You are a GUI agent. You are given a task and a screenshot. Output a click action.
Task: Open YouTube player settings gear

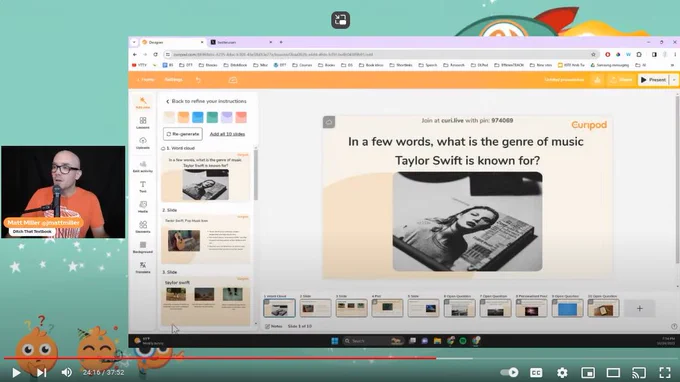pos(562,372)
